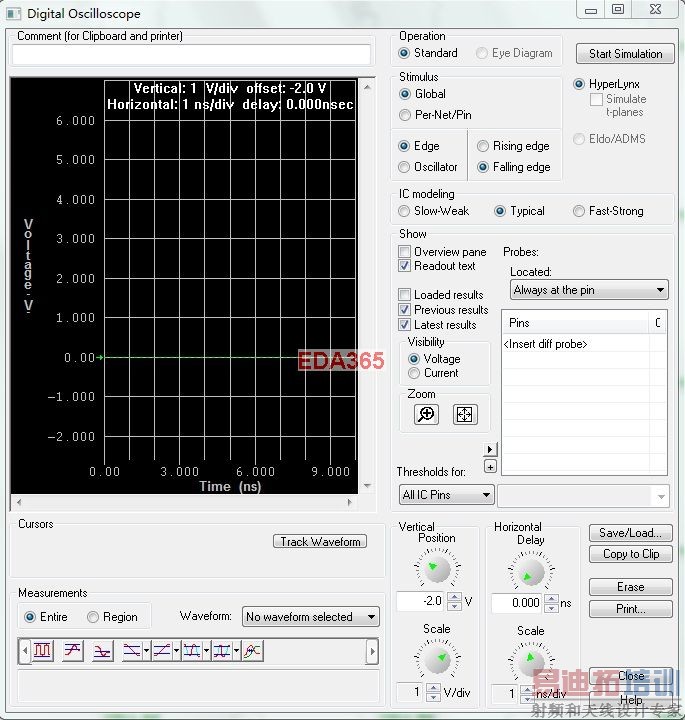The height and width of the screenshot is (720, 685).
Task: Increase Vertical Position with the up stepper
Action: tap(455, 596)
